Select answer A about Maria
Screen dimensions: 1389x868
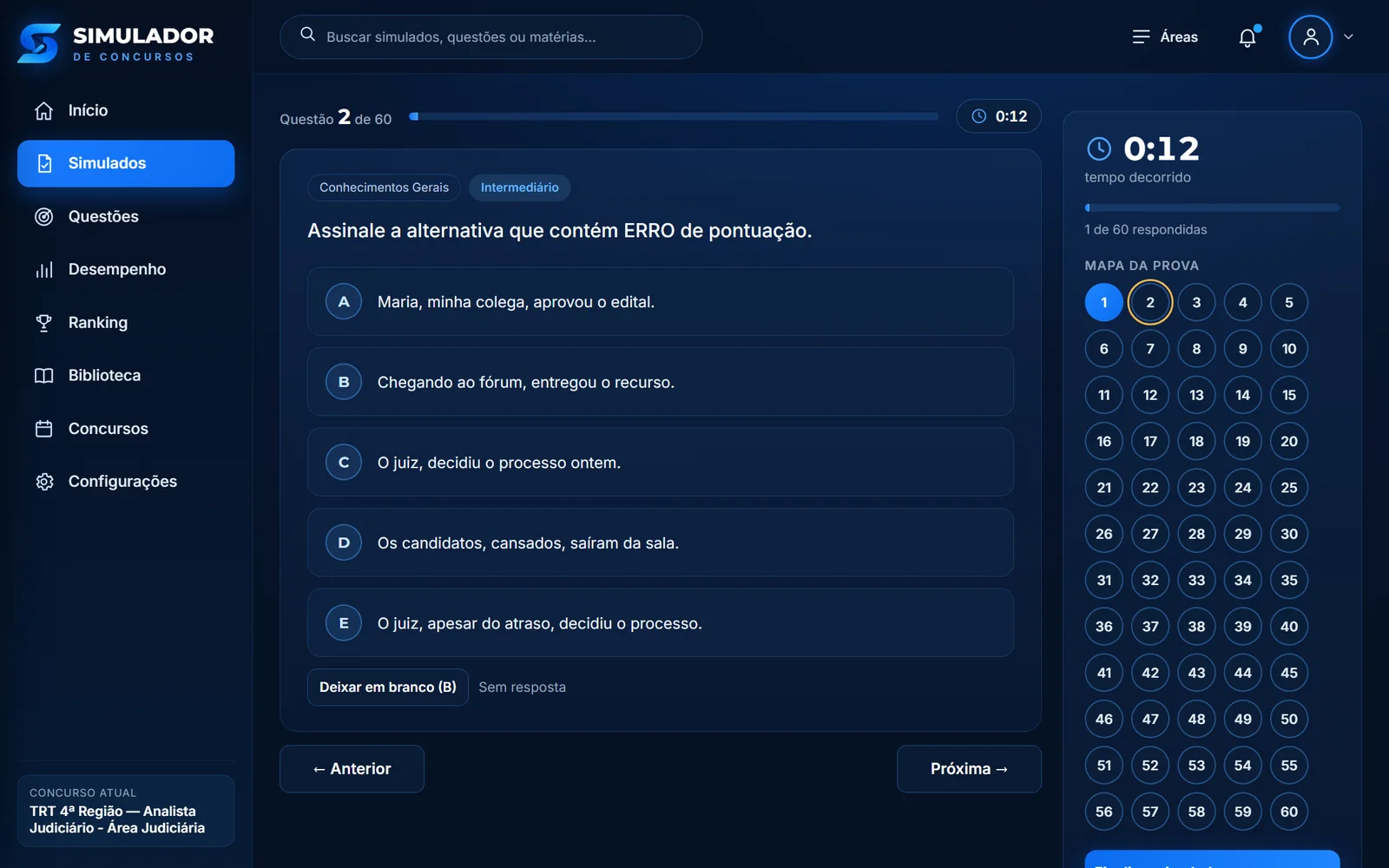661,301
